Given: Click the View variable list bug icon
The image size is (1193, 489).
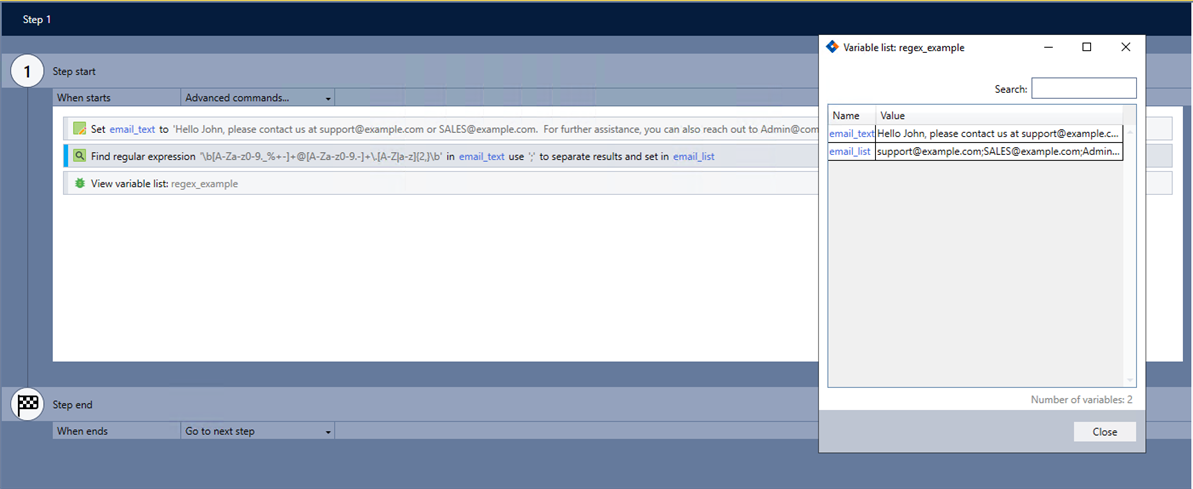Looking at the screenshot, I should pyautogui.click(x=79, y=183).
